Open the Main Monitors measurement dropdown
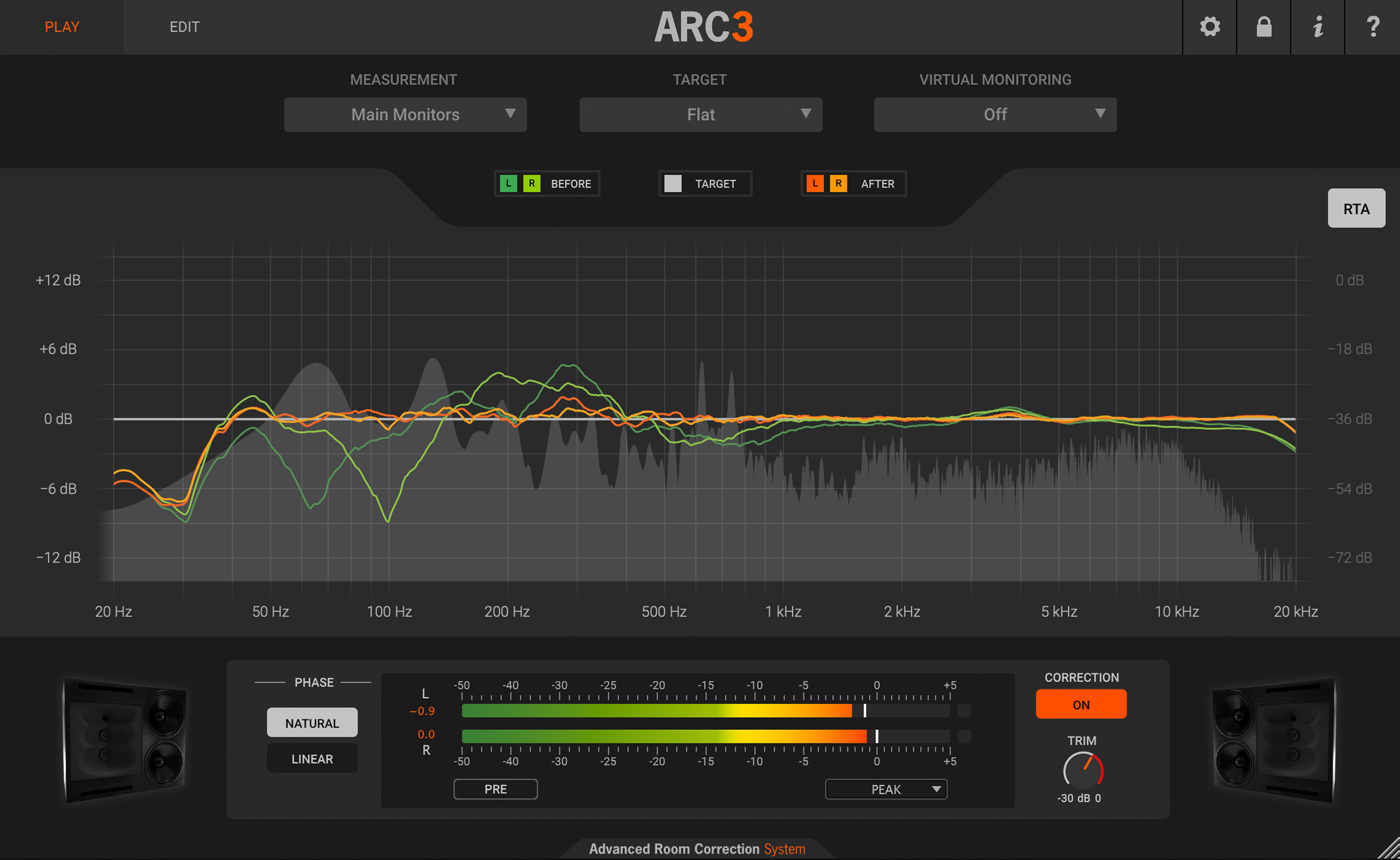 click(405, 114)
